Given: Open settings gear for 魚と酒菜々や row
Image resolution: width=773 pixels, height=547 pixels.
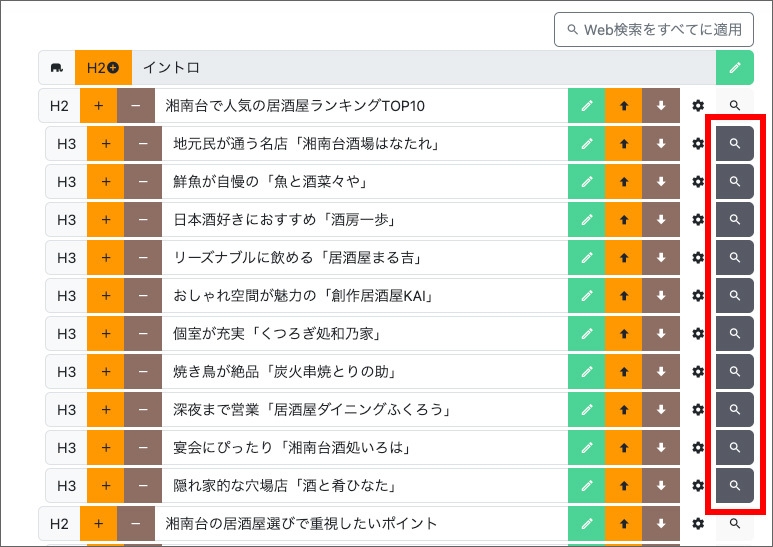Looking at the screenshot, I should point(698,182).
